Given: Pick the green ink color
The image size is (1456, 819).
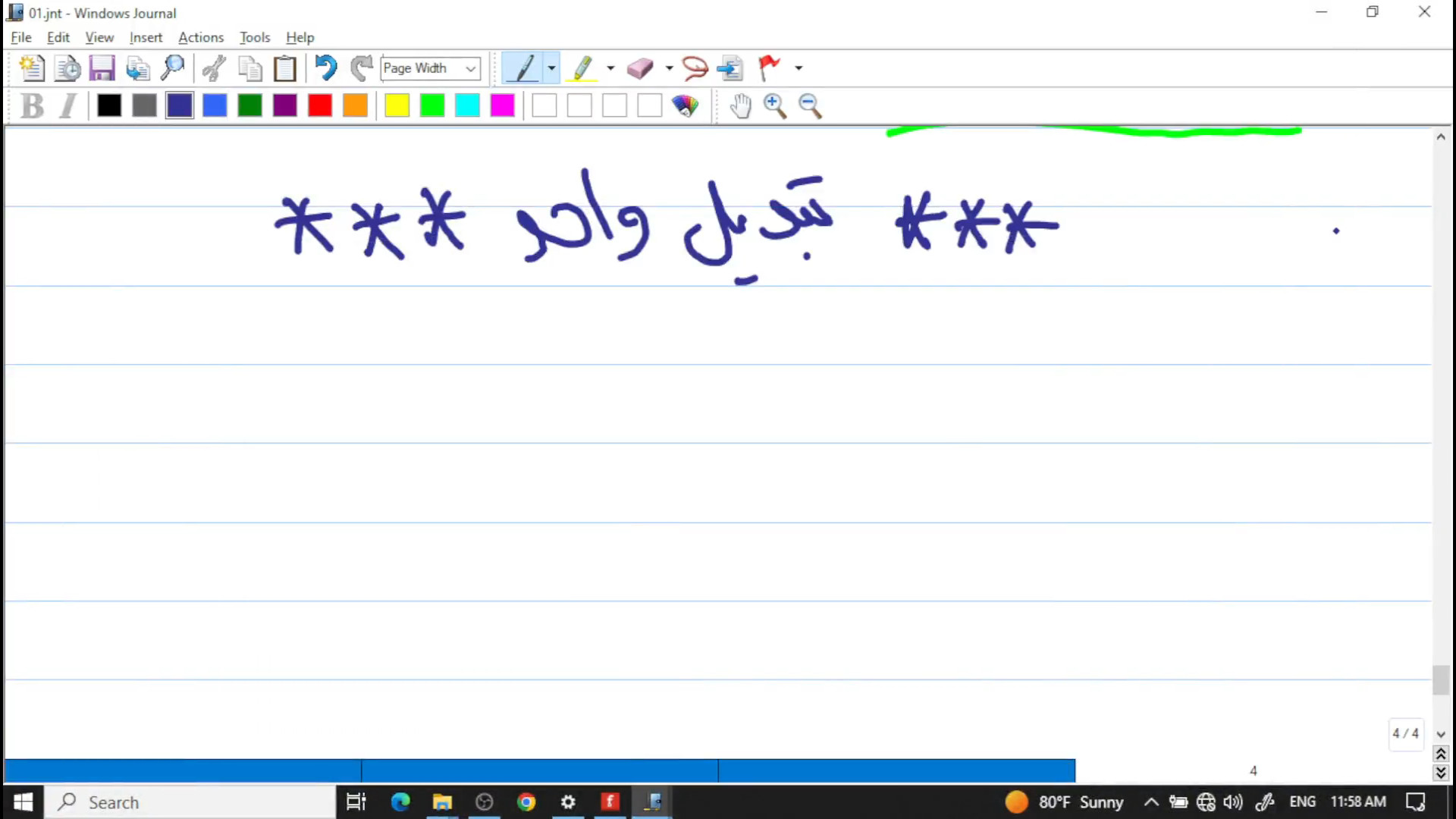Looking at the screenshot, I should 249,105.
